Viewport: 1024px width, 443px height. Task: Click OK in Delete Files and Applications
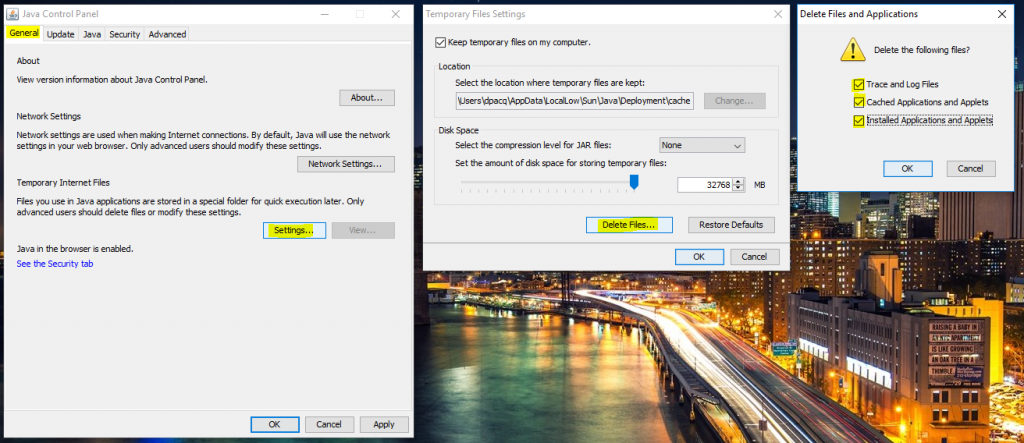(x=907, y=169)
